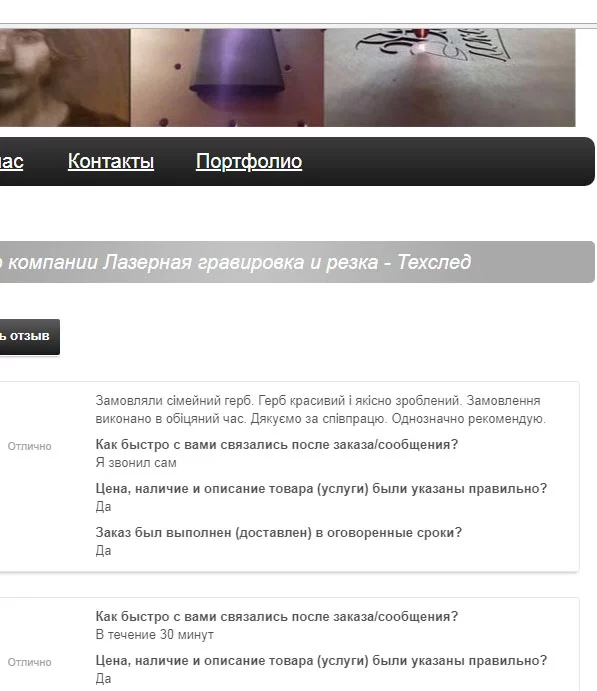This screenshot has width=597, height=691.
Task: Click second review's 'Как быстро с вами связались' question
Action: (x=277, y=616)
